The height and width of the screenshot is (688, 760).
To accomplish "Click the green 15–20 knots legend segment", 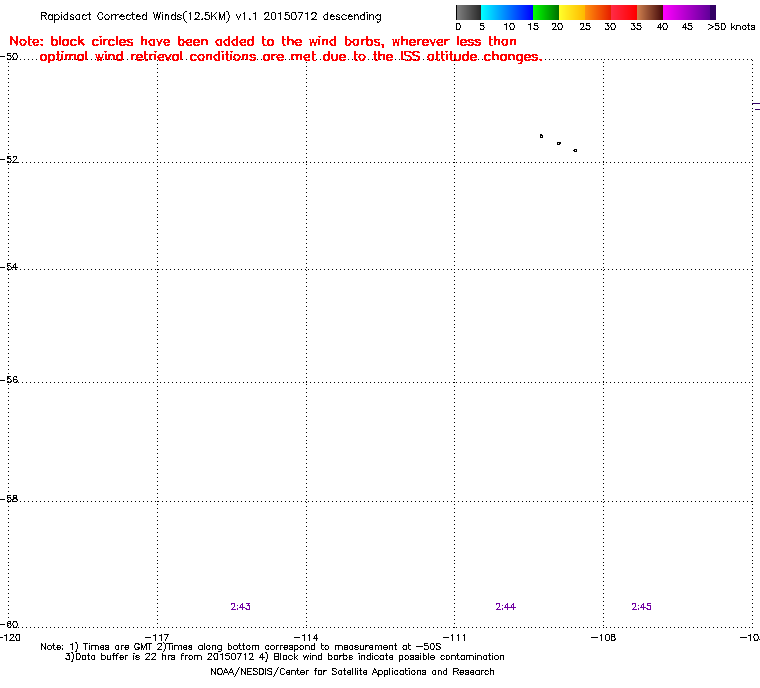I will pos(546,12).
